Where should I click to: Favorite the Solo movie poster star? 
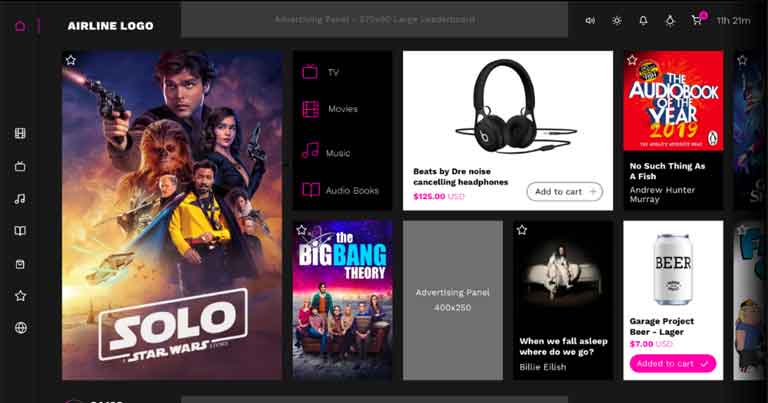[71, 60]
